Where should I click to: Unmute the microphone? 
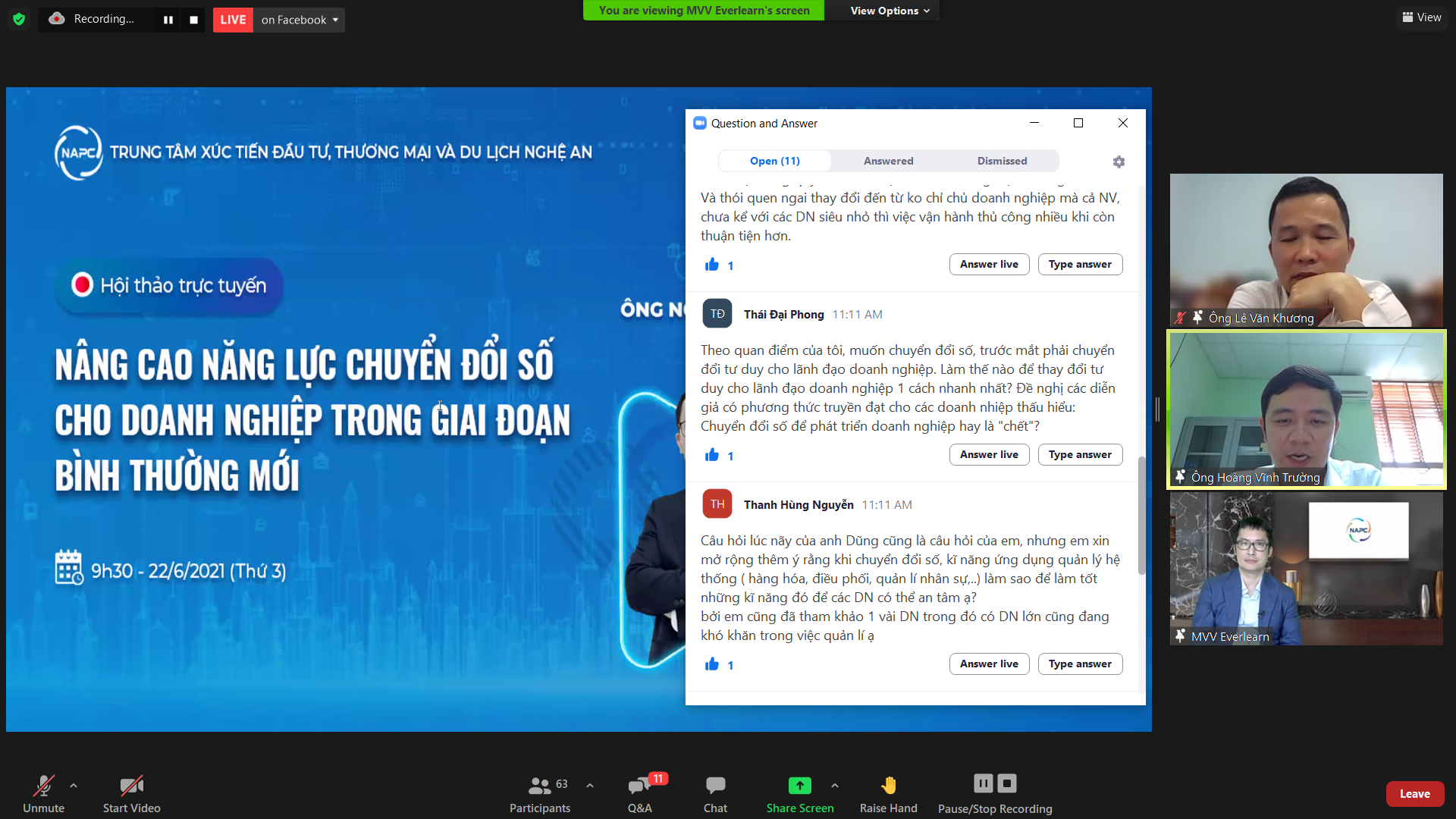43,793
